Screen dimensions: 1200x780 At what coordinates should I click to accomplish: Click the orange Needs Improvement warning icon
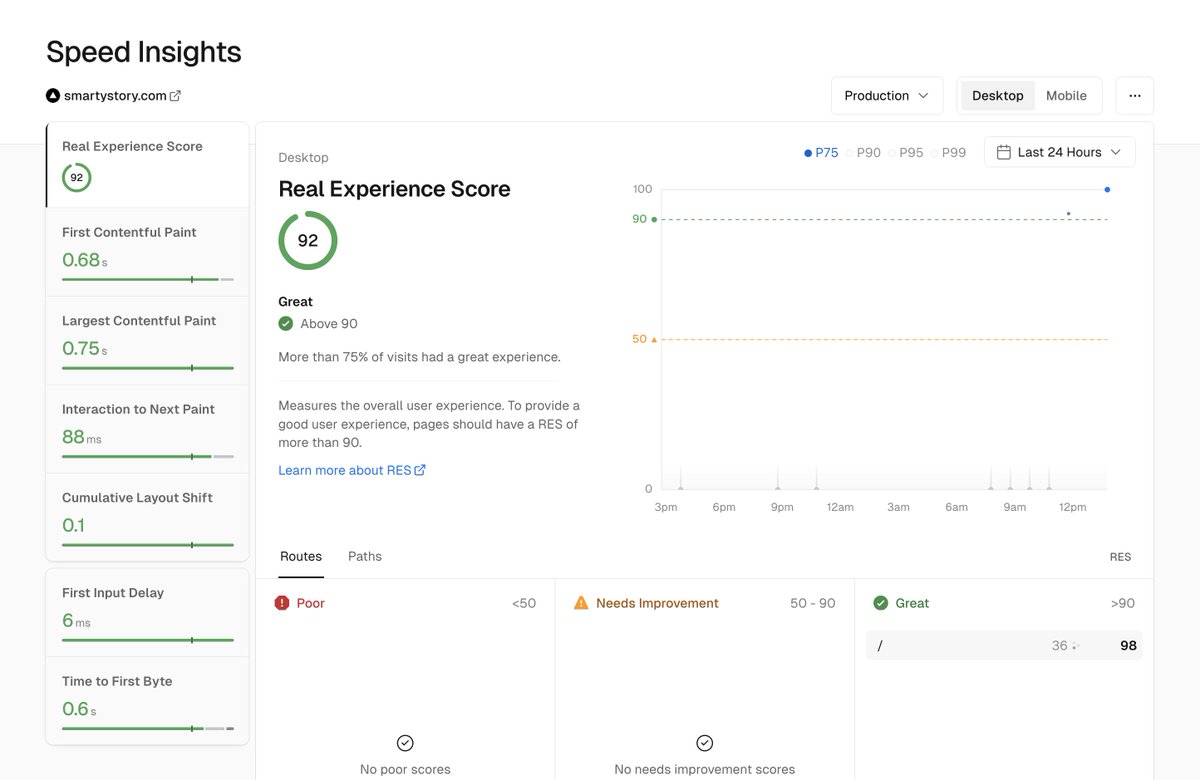coord(581,603)
